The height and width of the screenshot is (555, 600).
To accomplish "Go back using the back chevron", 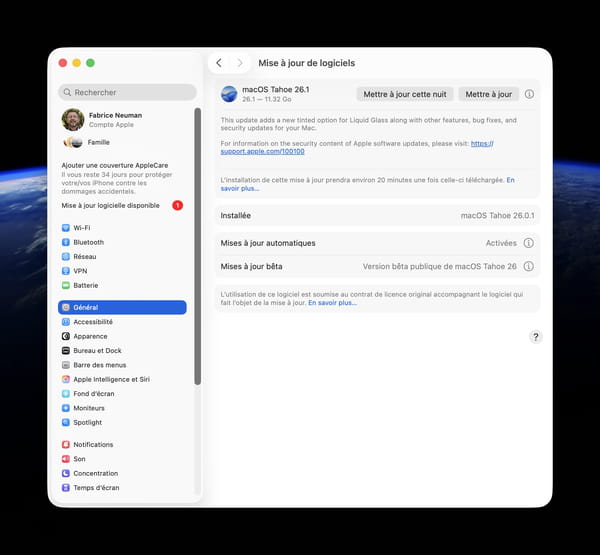I will tap(219, 63).
